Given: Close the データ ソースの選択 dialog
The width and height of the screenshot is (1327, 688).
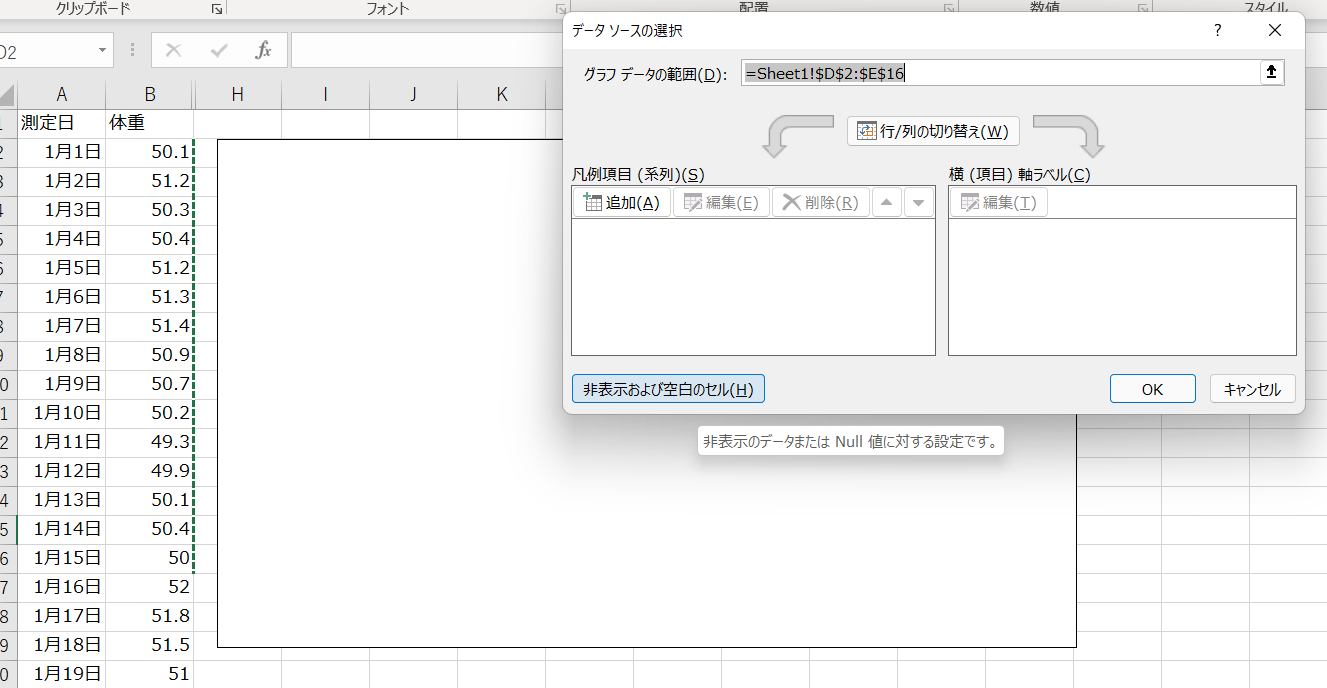Looking at the screenshot, I should point(1274,30).
